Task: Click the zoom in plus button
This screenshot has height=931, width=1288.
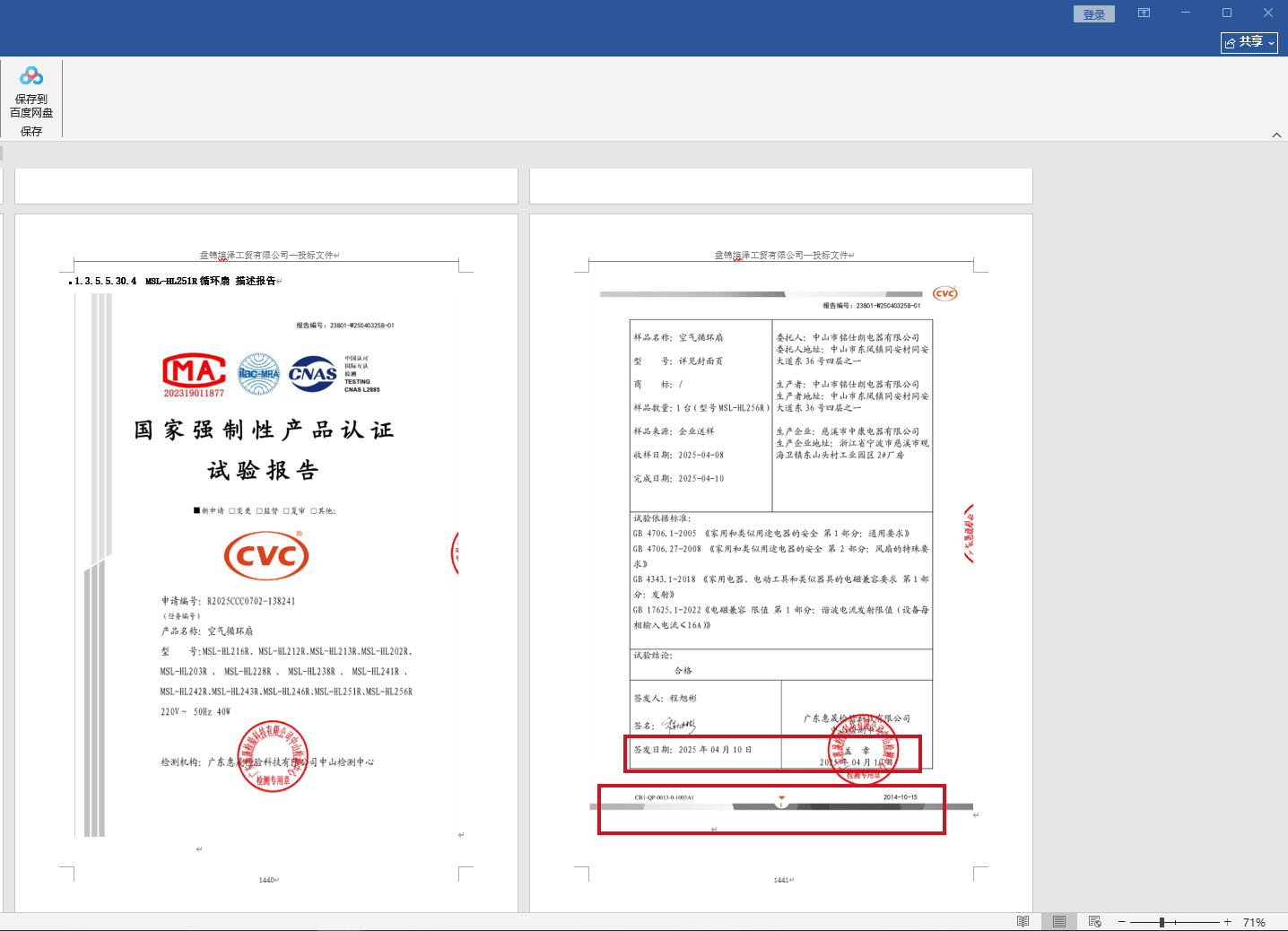Action: [x=1227, y=922]
